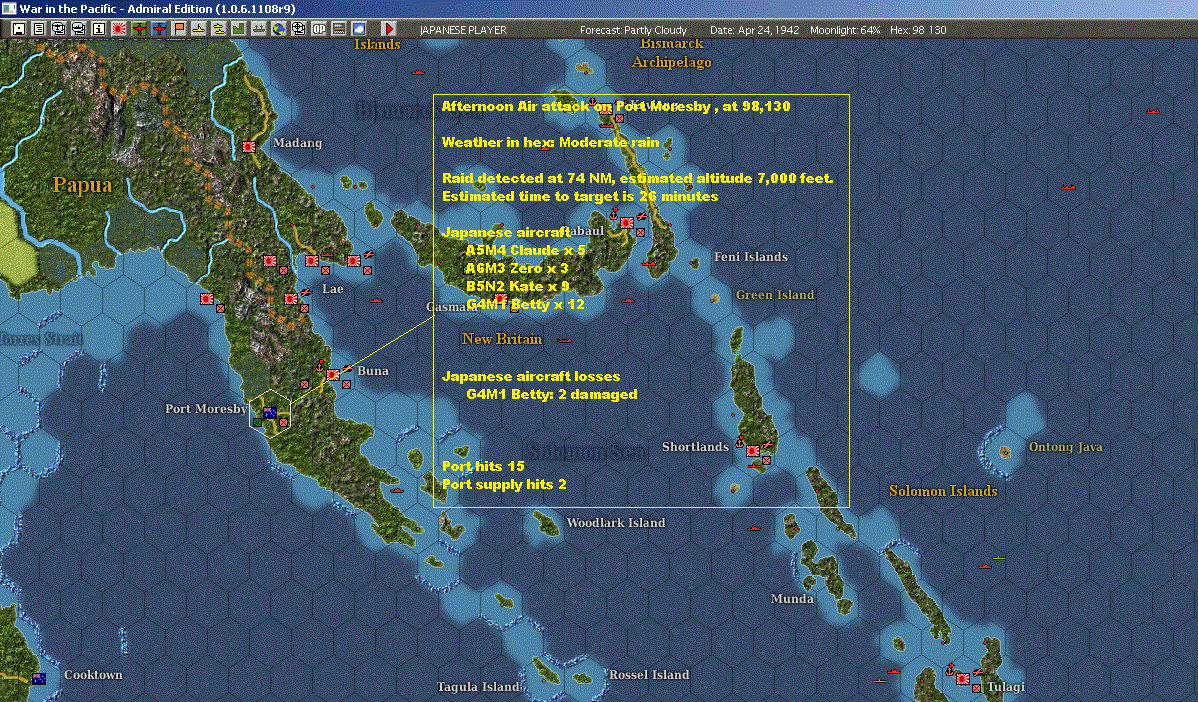This screenshot has height=702, width=1198.
Task: Select the Japanese base marker at Tulagi
Action: [963, 678]
